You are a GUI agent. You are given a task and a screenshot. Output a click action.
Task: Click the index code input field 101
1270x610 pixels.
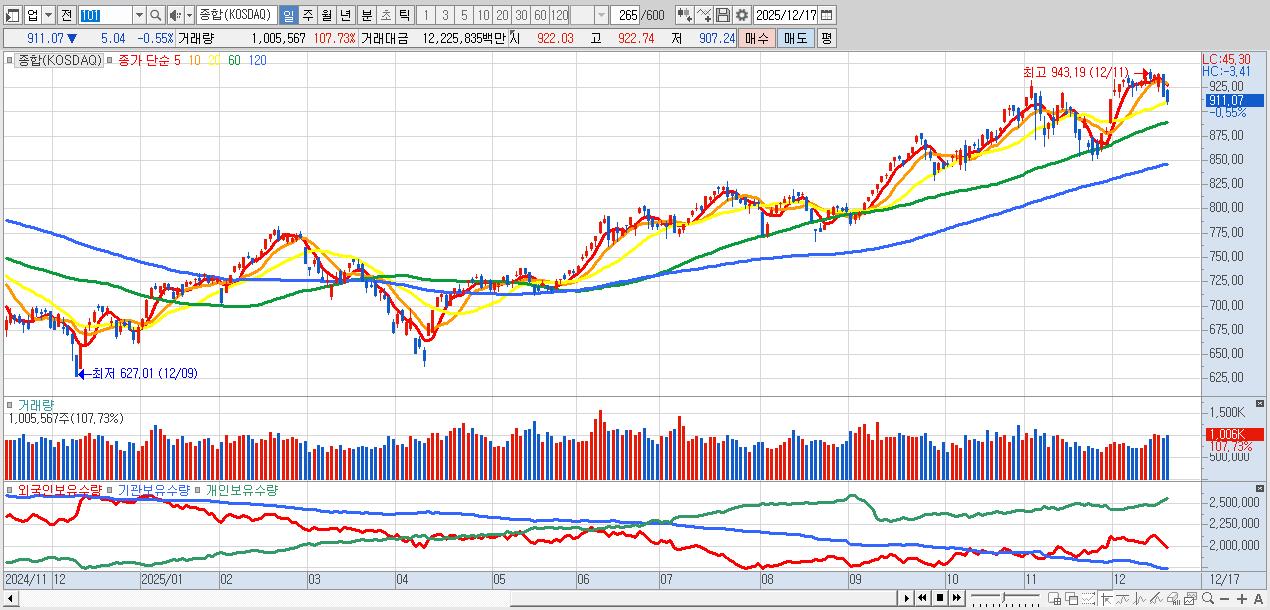[x=106, y=16]
